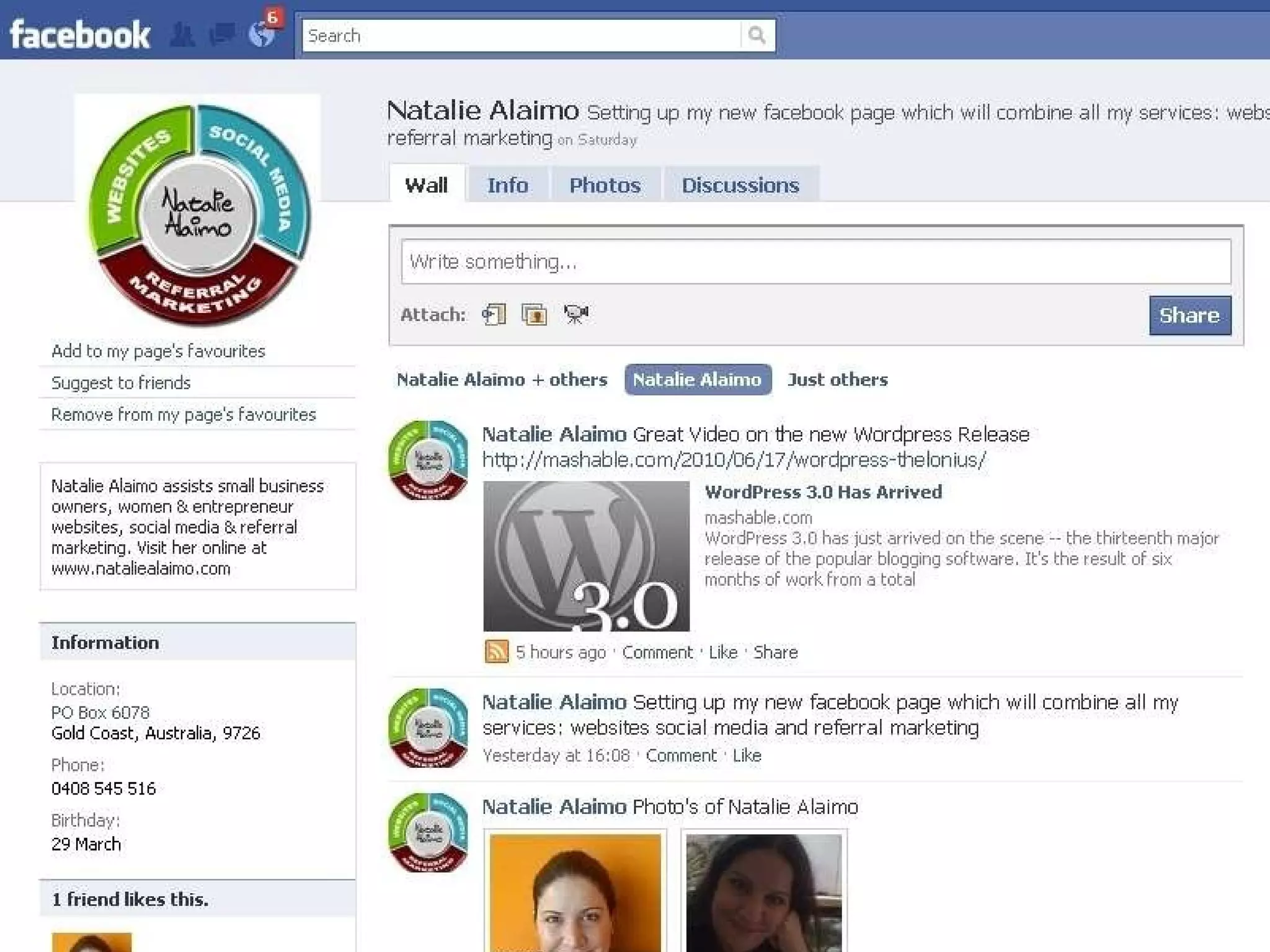Viewport: 1270px width, 952px height.
Task: Click Yesterday at 16:08 timestamp
Action: (556, 756)
